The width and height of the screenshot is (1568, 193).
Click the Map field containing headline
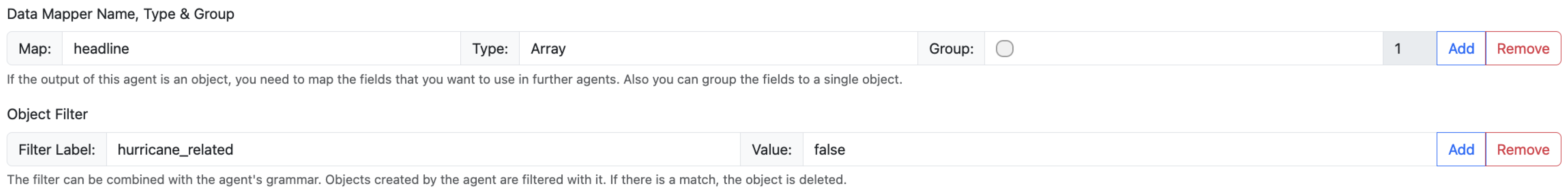point(261,49)
